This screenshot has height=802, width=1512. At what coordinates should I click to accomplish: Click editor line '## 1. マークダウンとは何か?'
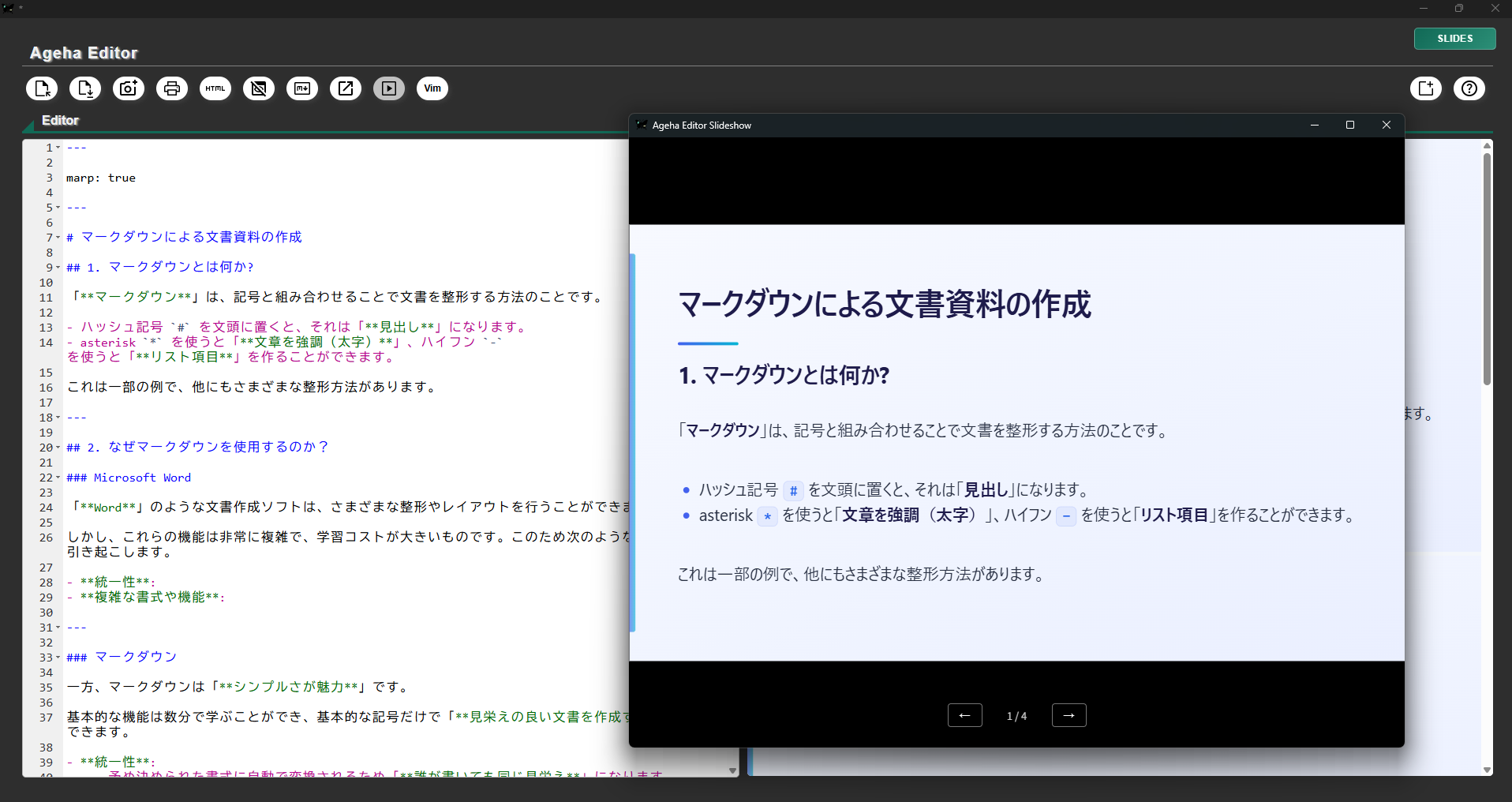[160, 268]
